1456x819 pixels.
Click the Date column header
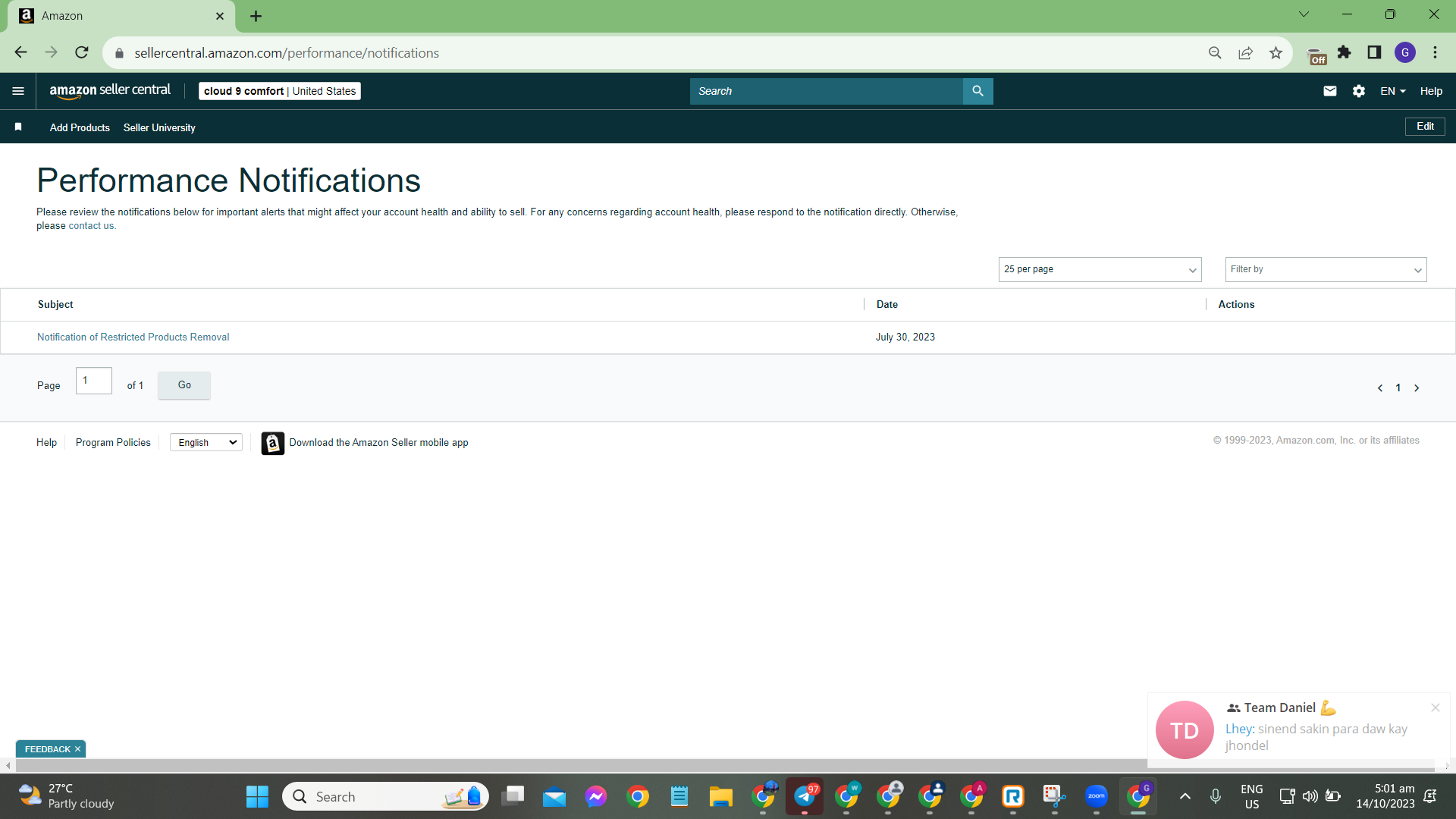pyautogui.click(x=887, y=304)
